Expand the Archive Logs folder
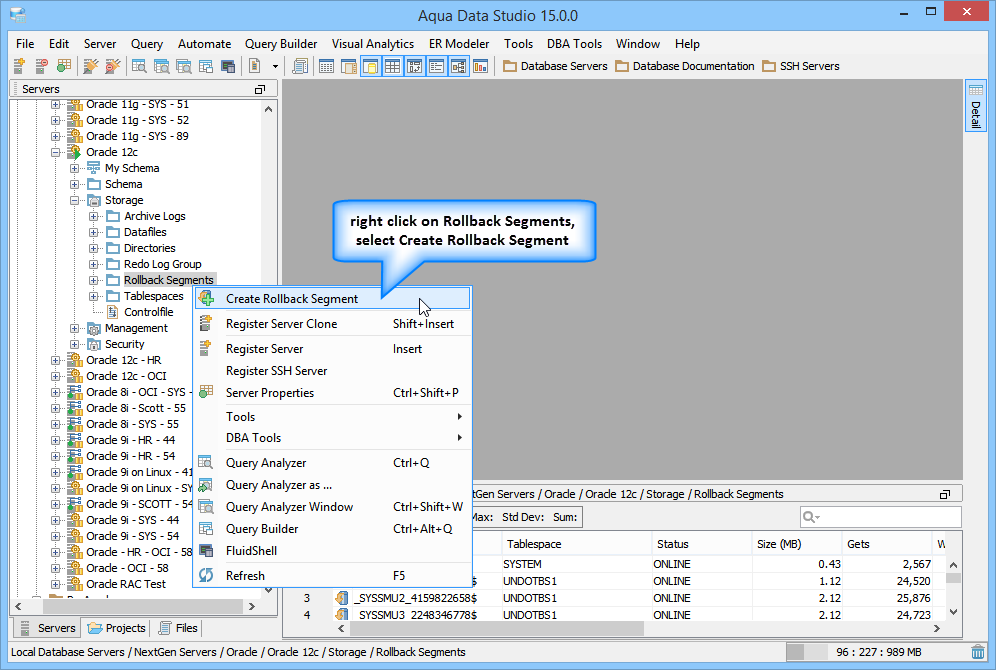The width and height of the screenshot is (996, 670). coord(94,216)
